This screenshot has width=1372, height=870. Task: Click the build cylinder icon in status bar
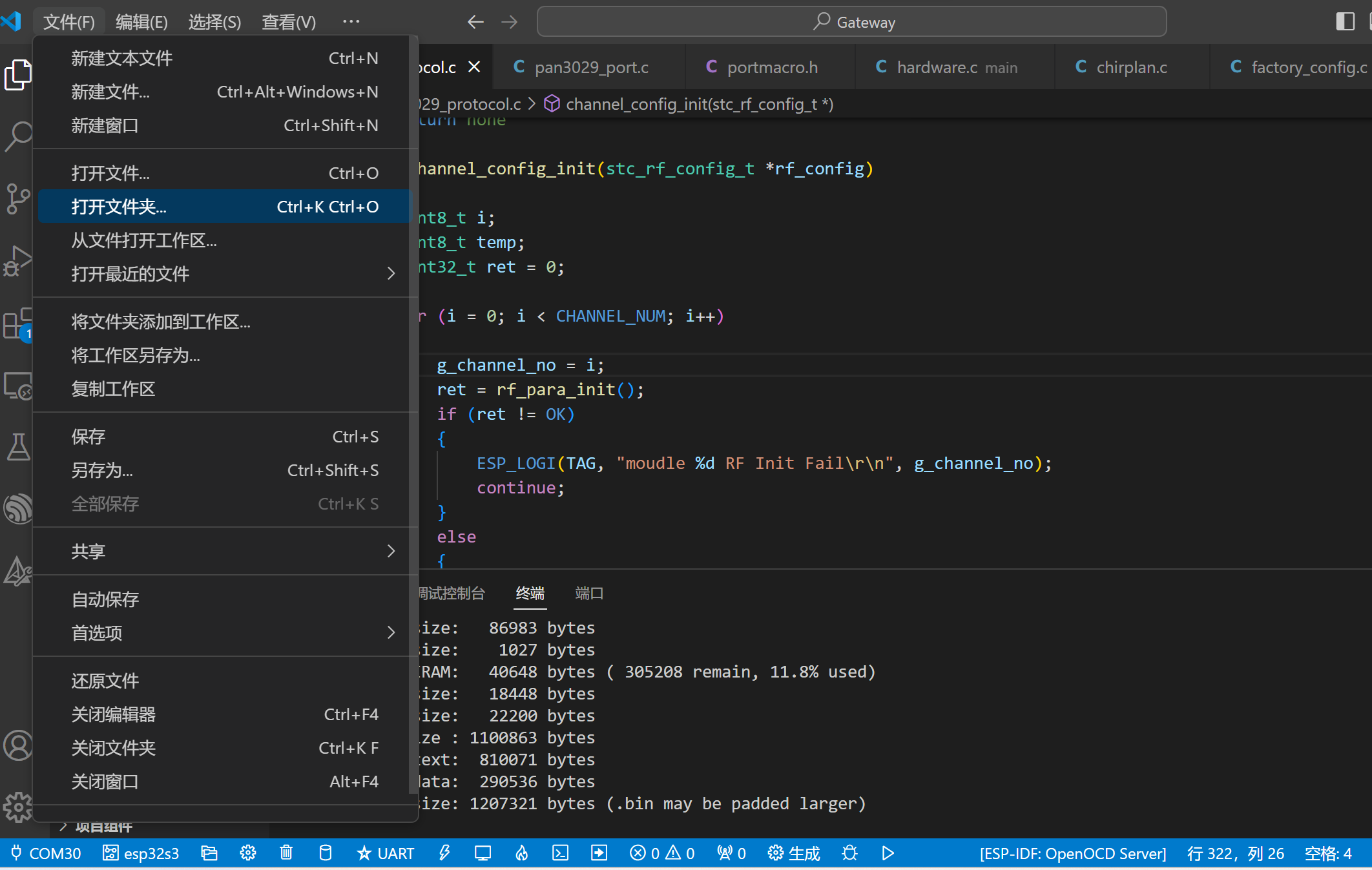pos(326,853)
